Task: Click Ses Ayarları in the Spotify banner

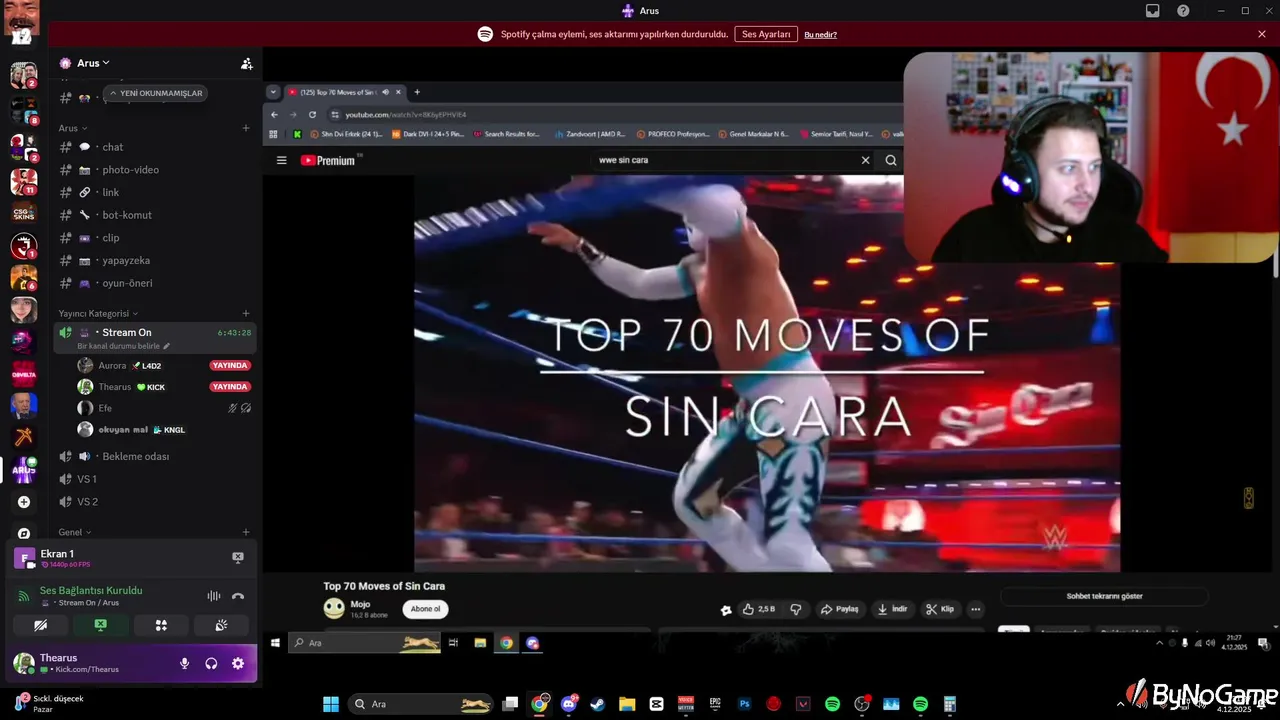Action: 766,34
